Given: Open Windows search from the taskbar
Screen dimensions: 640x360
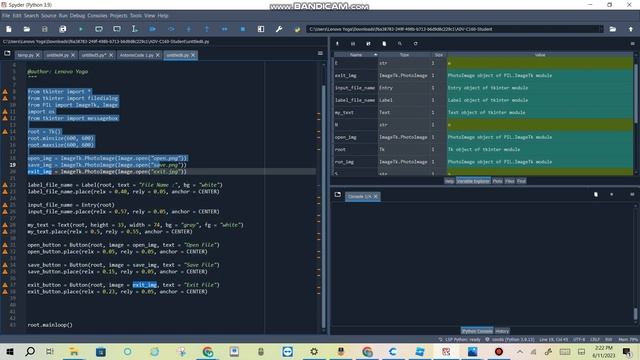Looking at the screenshot, I should [x=30, y=351].
